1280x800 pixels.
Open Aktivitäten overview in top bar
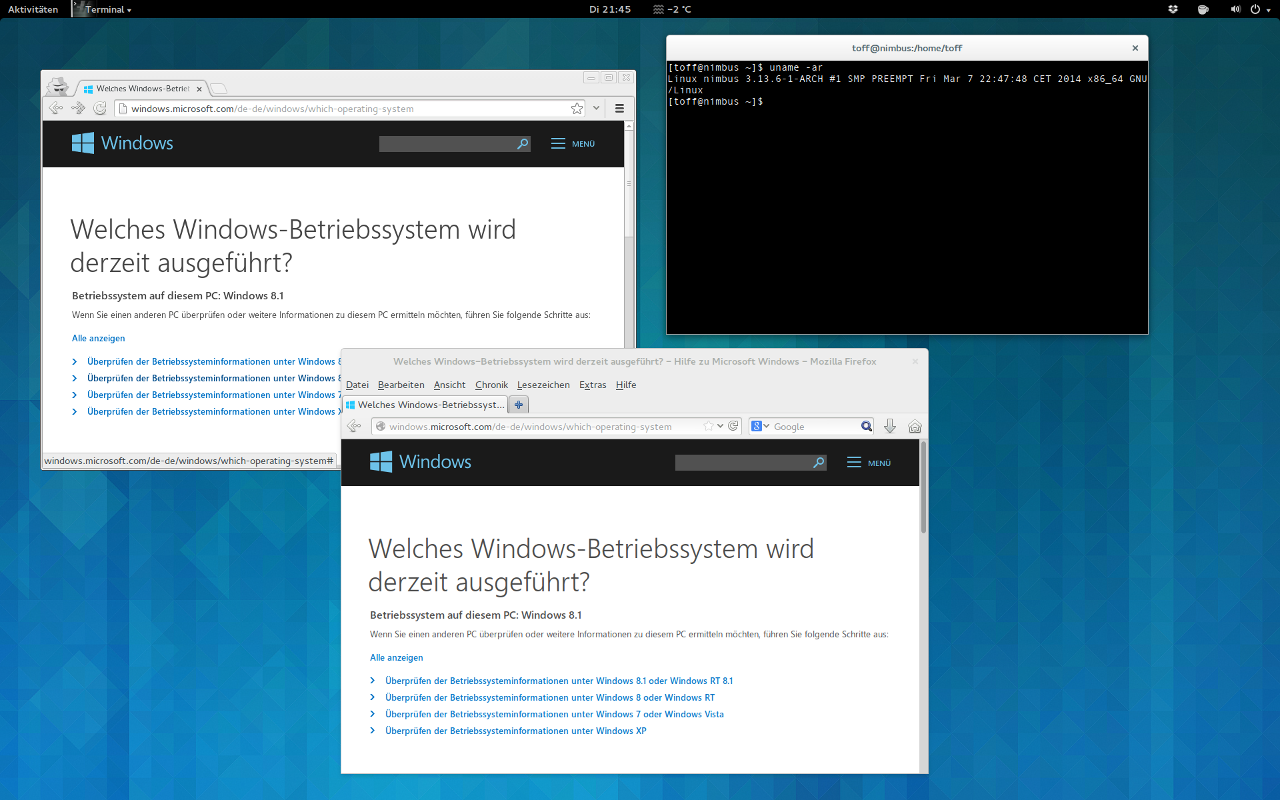33,9
